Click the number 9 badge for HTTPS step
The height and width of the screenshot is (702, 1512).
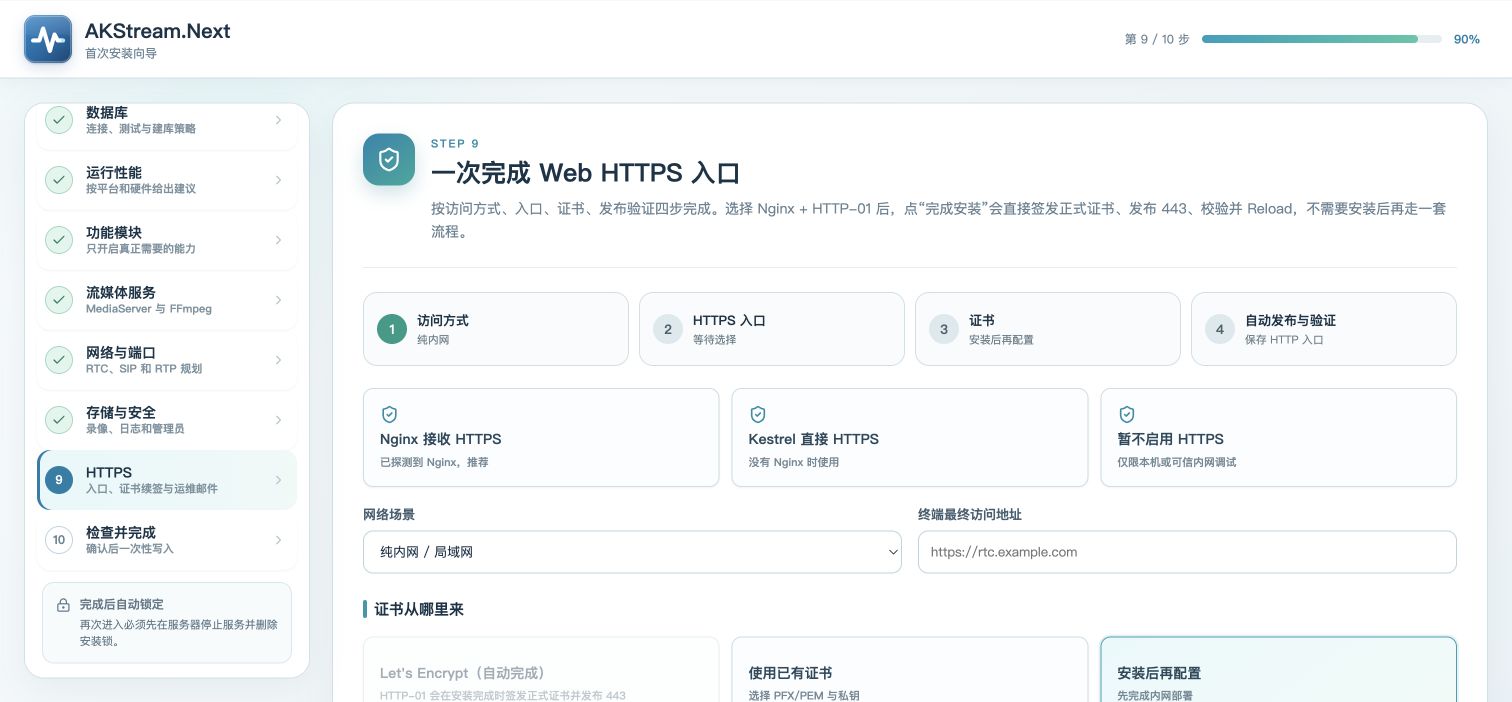(x=59, y=480)
